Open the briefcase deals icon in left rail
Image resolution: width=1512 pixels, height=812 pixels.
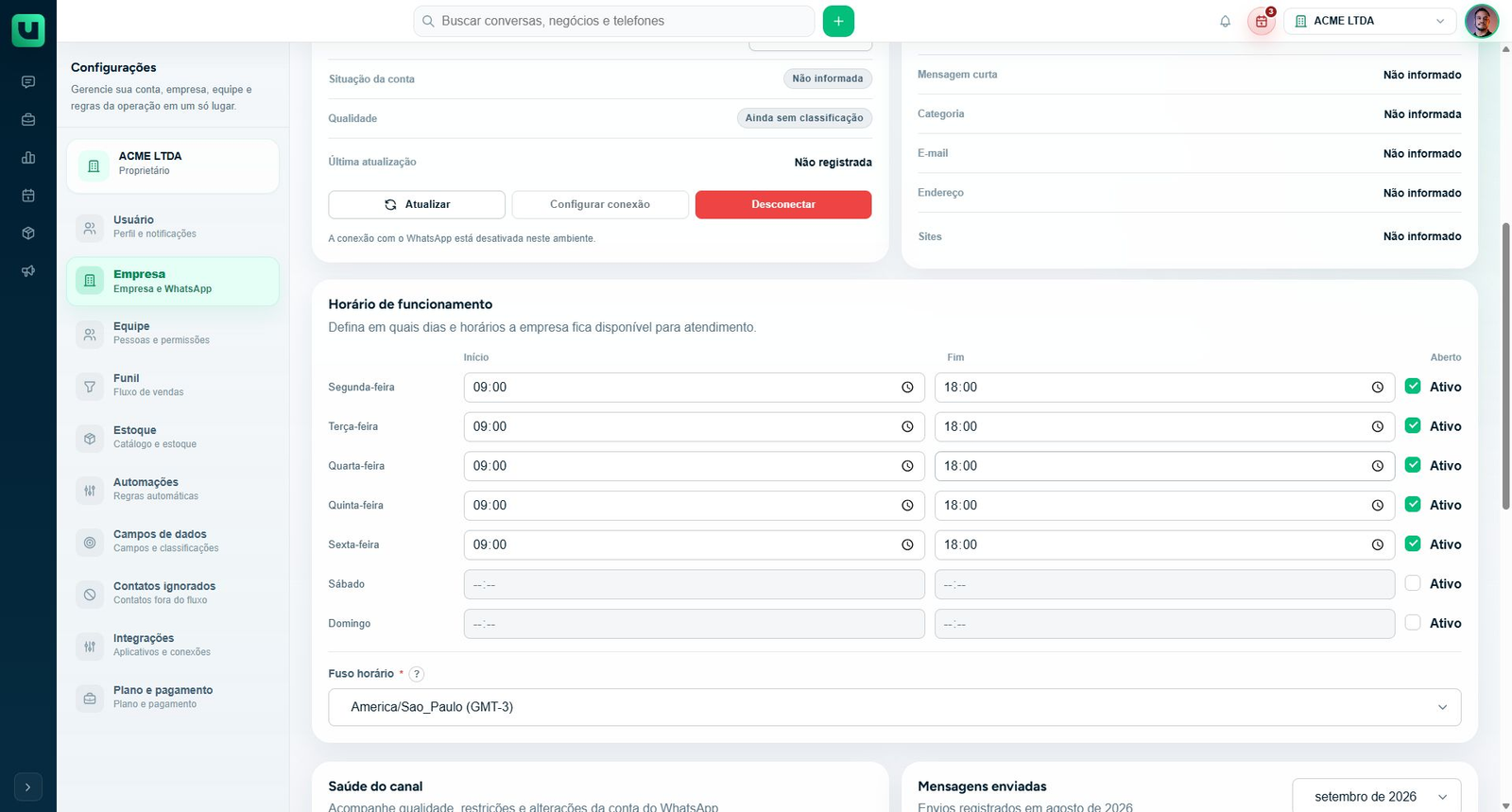click(x=28, y=120)
